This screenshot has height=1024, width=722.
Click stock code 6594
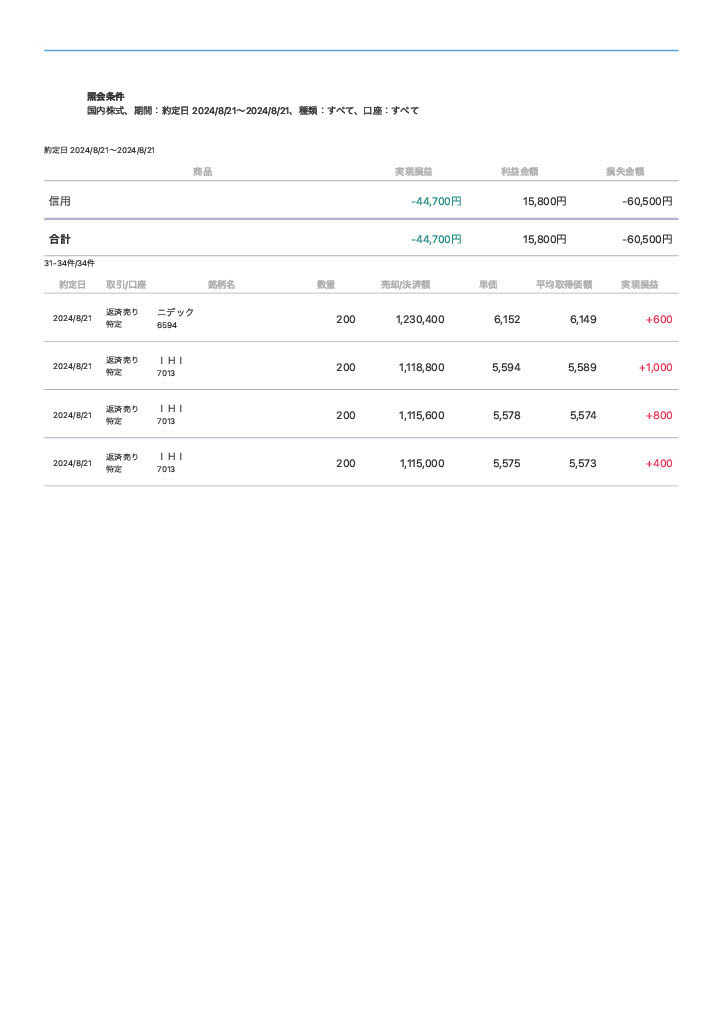click(166, 325)
